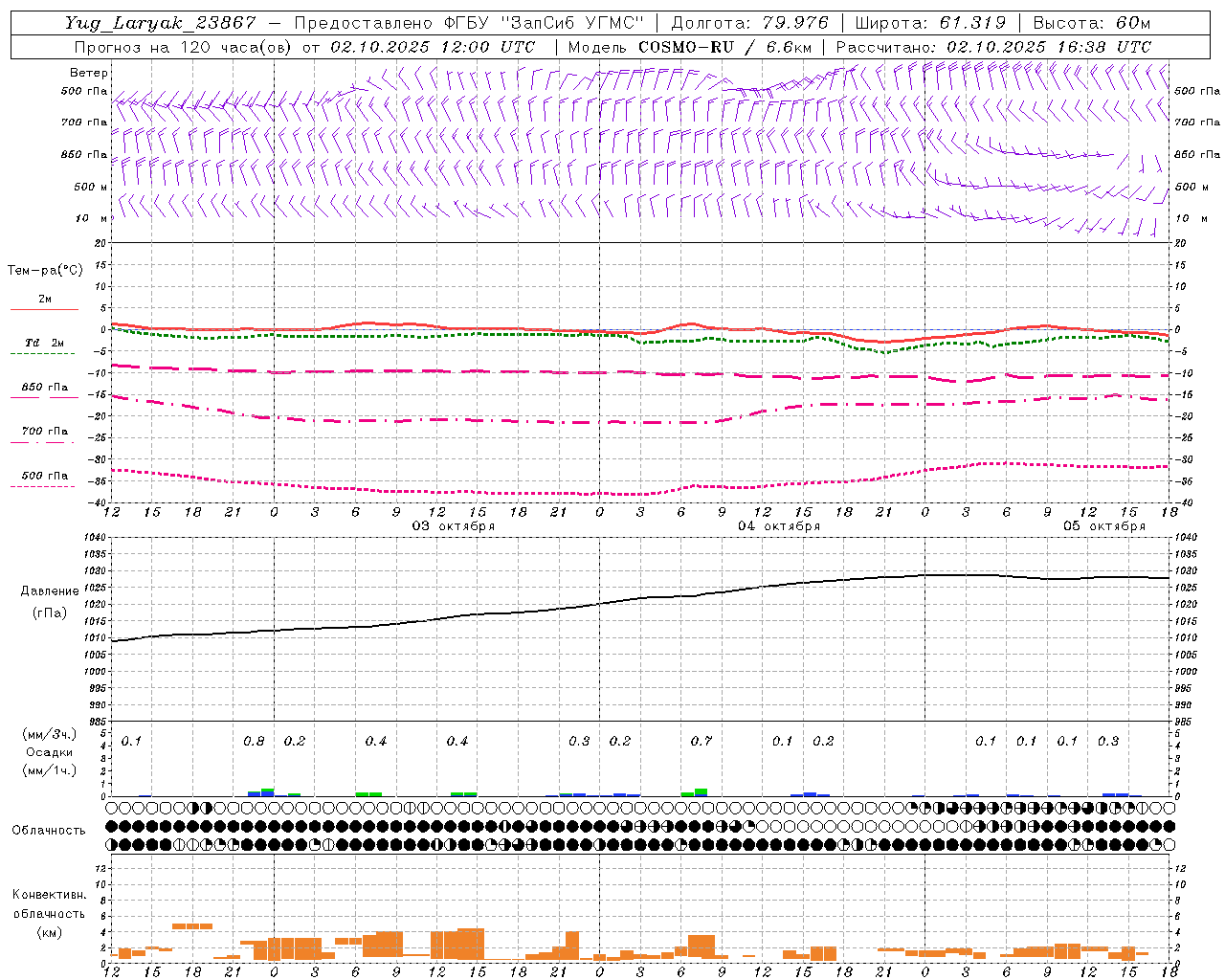Click the Осадки precipitation label
Viewport: 1225px width, 980px height.
pyautogui.click(x=50, y=752)
